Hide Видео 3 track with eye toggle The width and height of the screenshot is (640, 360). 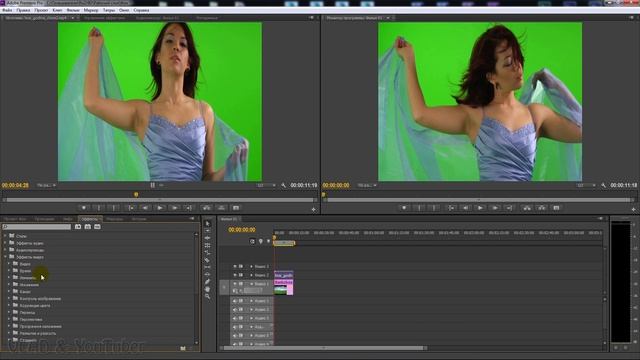click(x=235, y=267)
